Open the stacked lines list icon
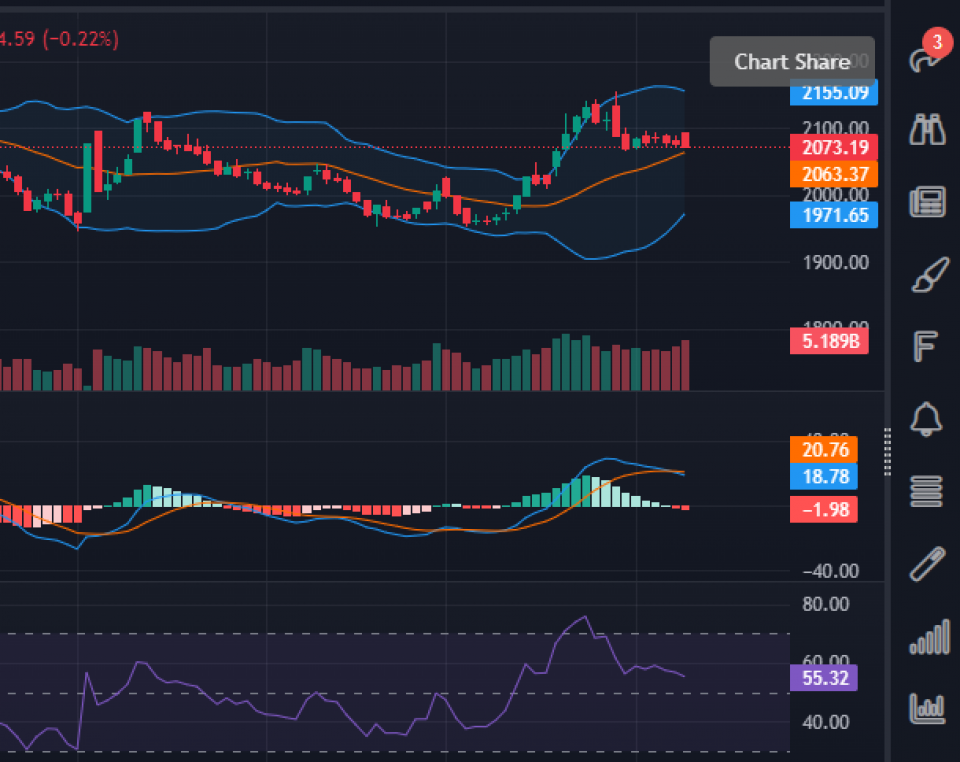The image size is (960, 762). click(x=926, y=491)
